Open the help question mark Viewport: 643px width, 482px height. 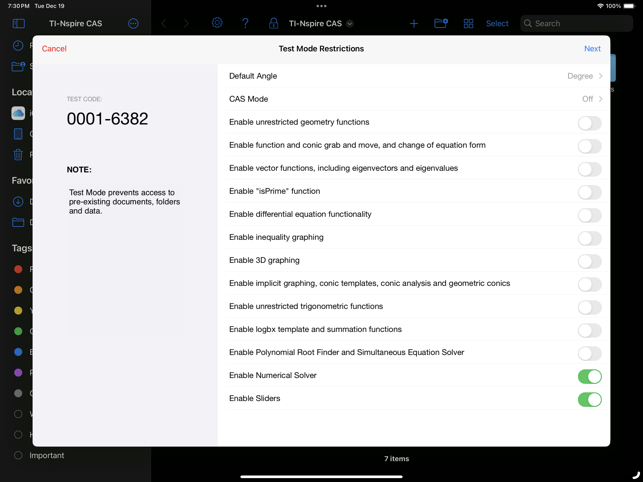click(245, 23)
